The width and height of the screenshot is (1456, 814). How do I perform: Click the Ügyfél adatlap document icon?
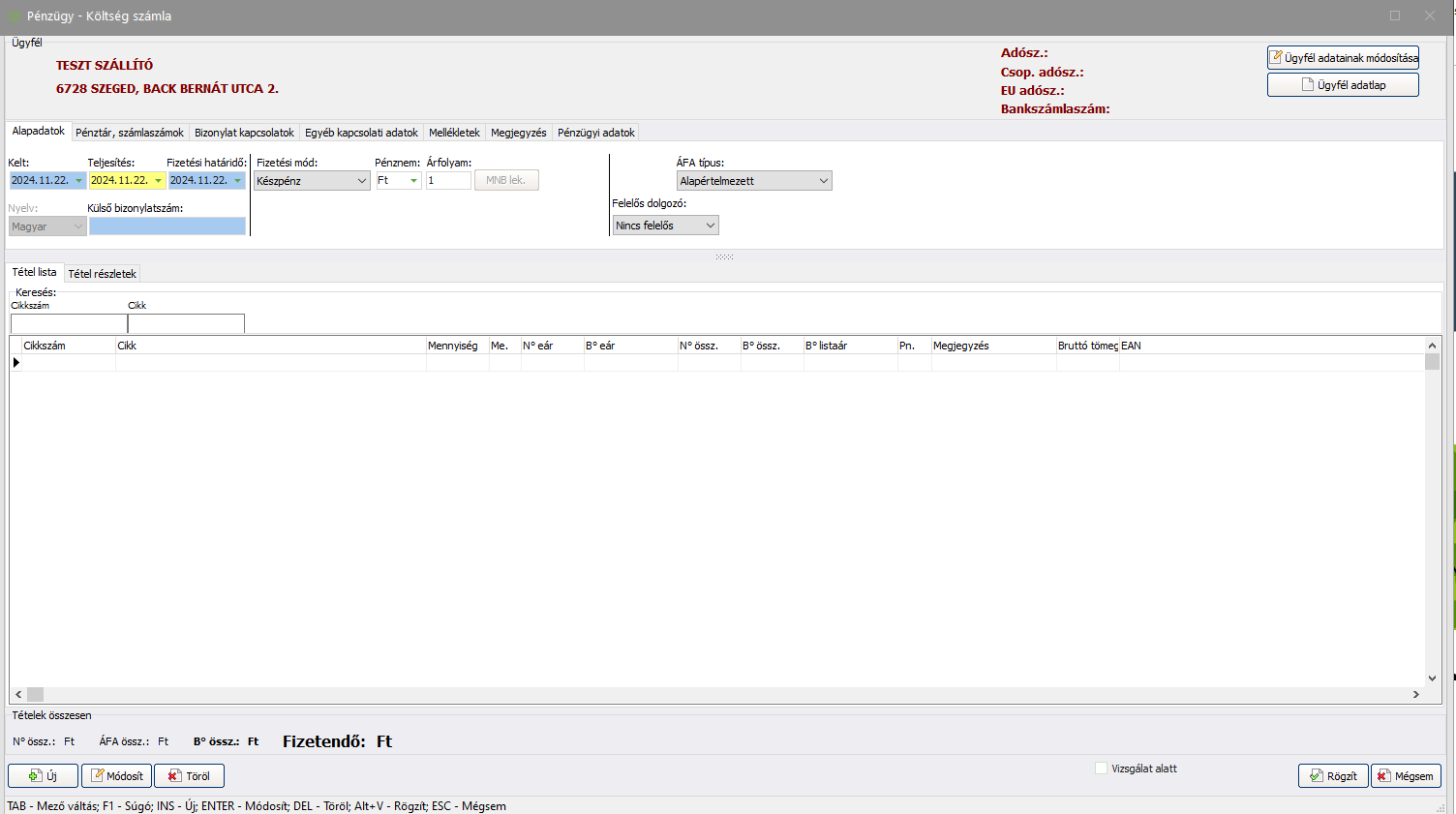[1308, 85]
